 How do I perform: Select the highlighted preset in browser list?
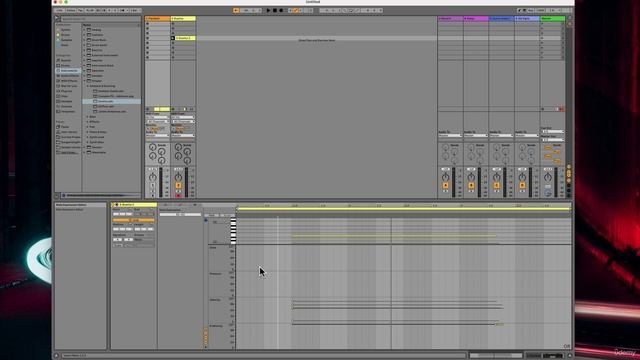point(112,101)
